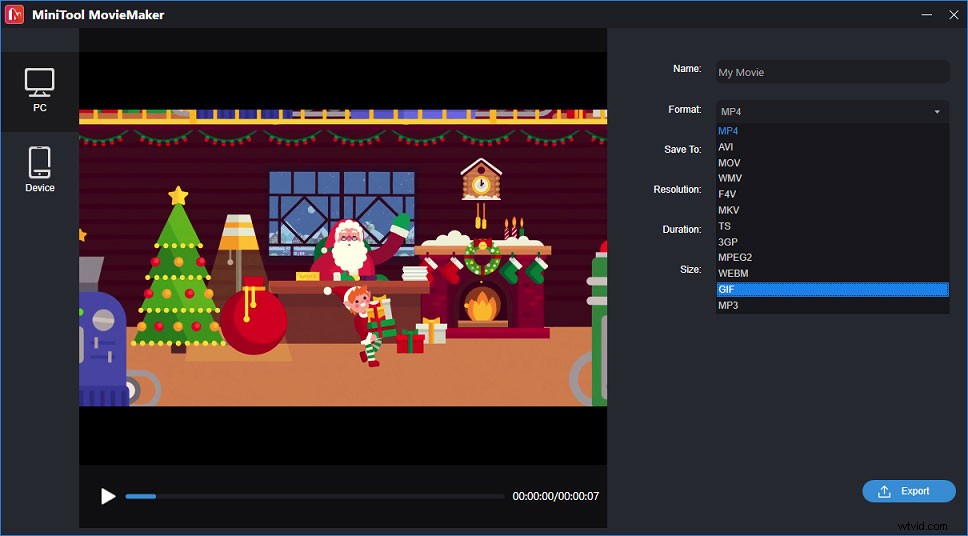Choose WMV from the format list
Image resolution: width=968 pixels, height=536 pixels.
click(832, 178)
